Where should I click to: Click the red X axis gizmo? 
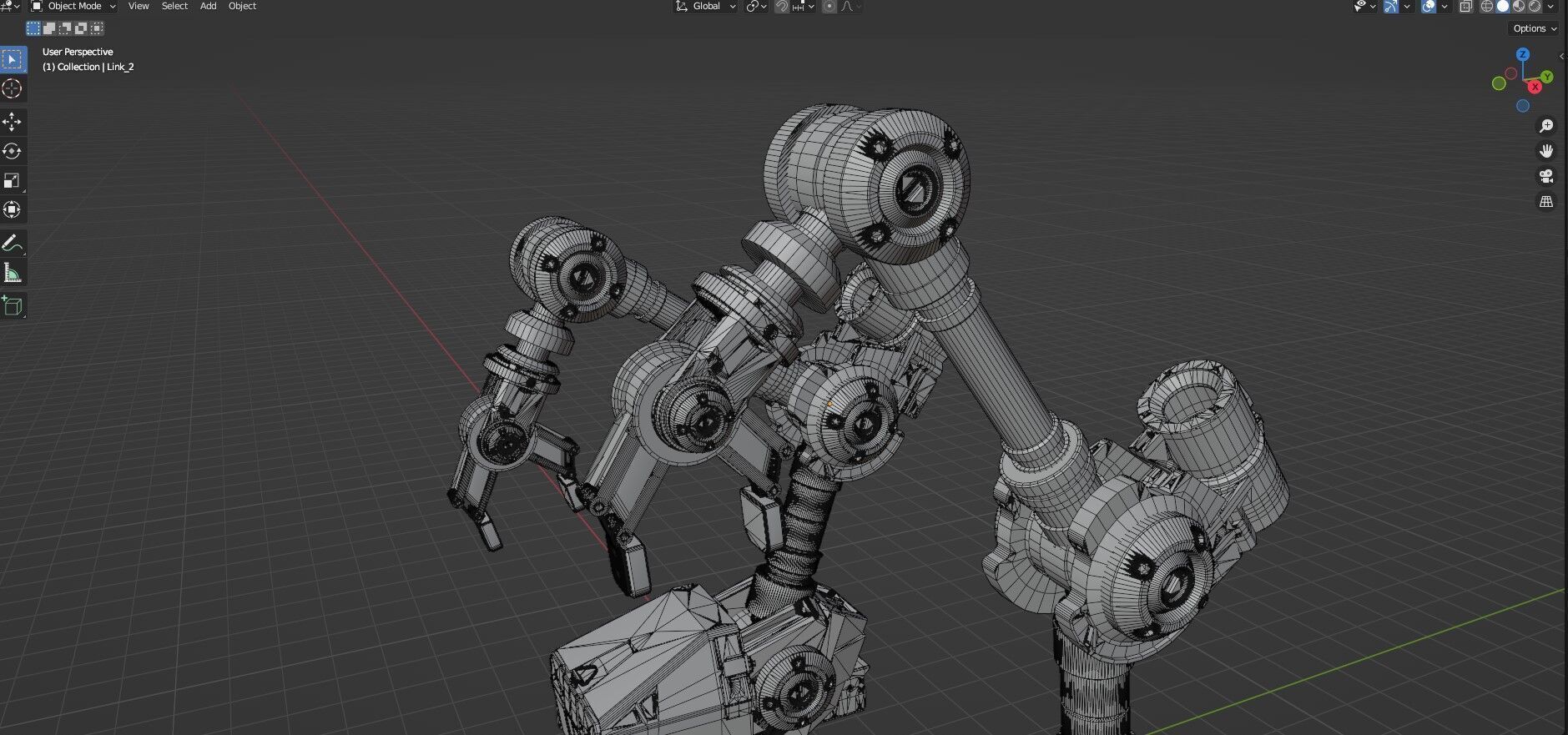click(1534, 87)
